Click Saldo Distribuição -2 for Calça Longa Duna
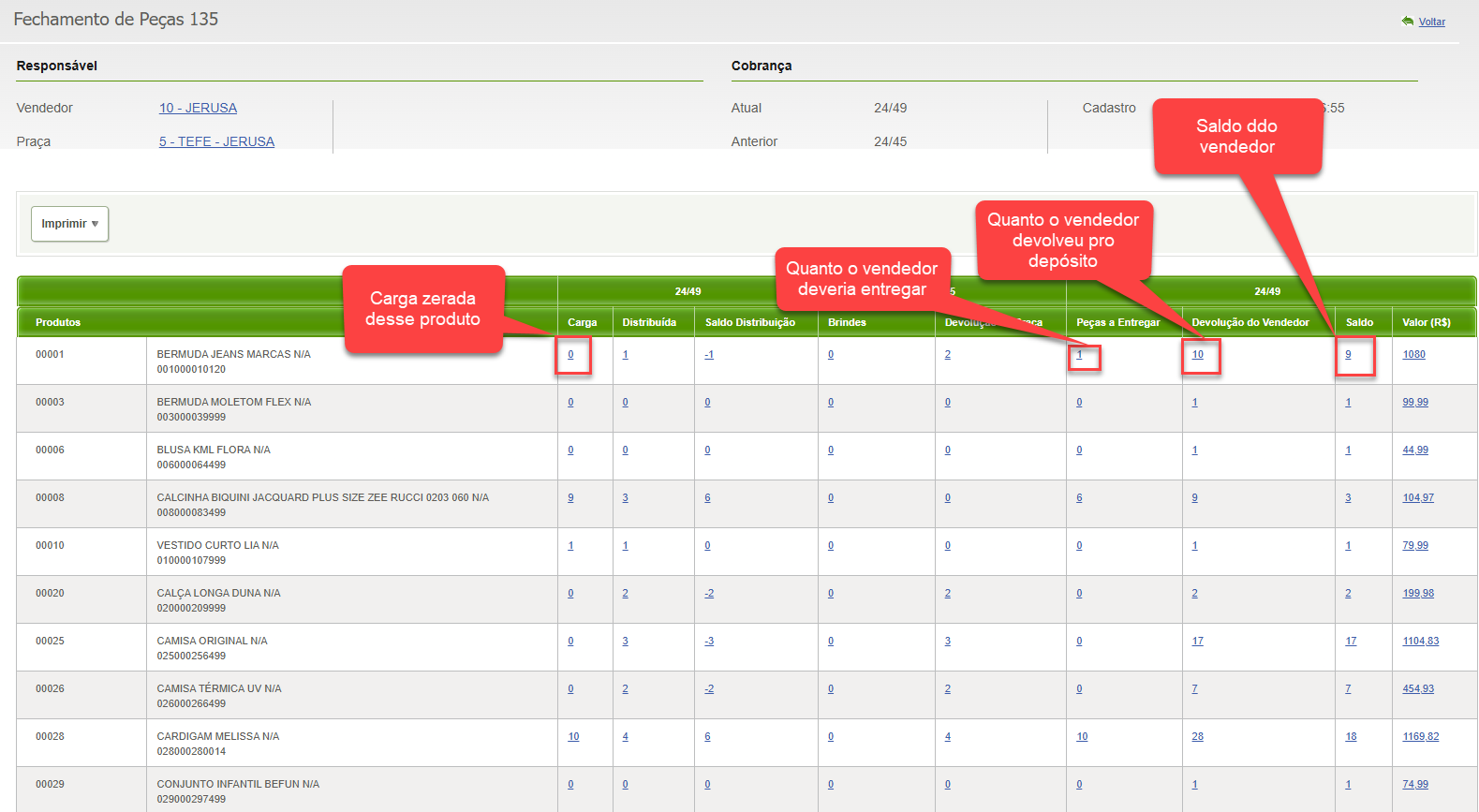The height and width of the screenshot is (812, 1479). pyautogui.click(x=709, y=593)
